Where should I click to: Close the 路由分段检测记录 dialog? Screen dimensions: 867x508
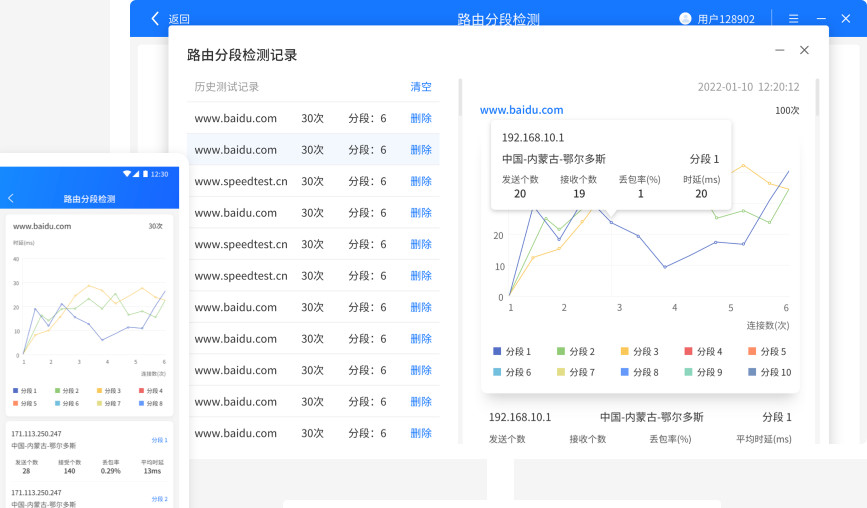click(805, 50)
